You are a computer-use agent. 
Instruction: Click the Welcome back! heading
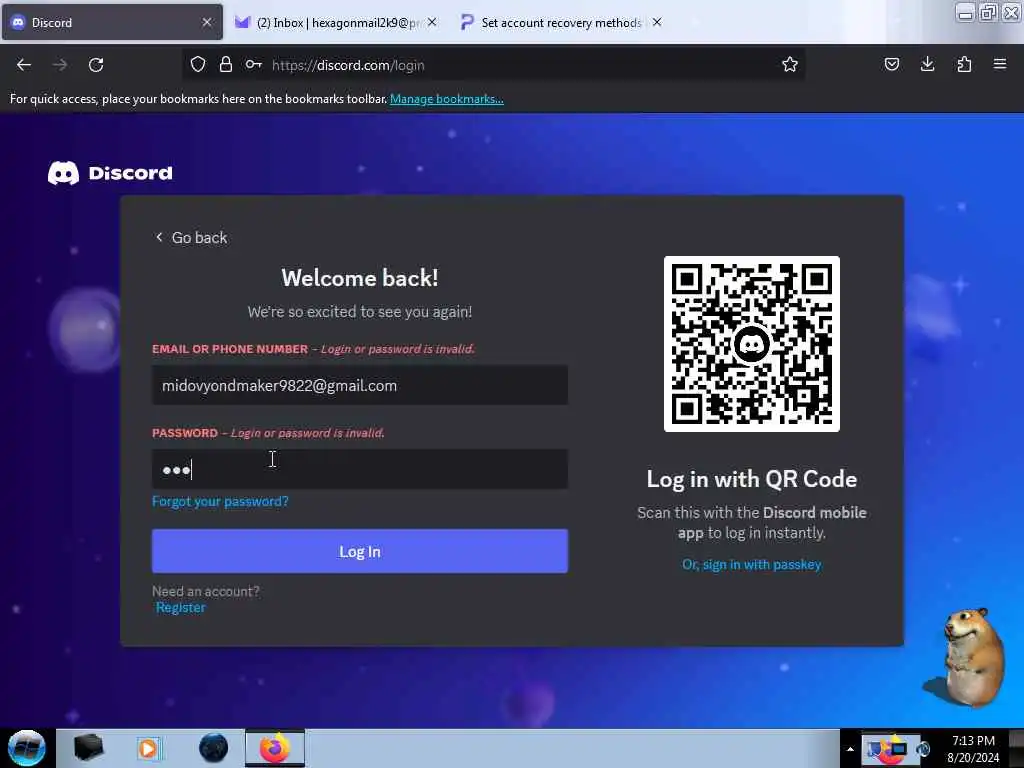[x=360, y=278]
